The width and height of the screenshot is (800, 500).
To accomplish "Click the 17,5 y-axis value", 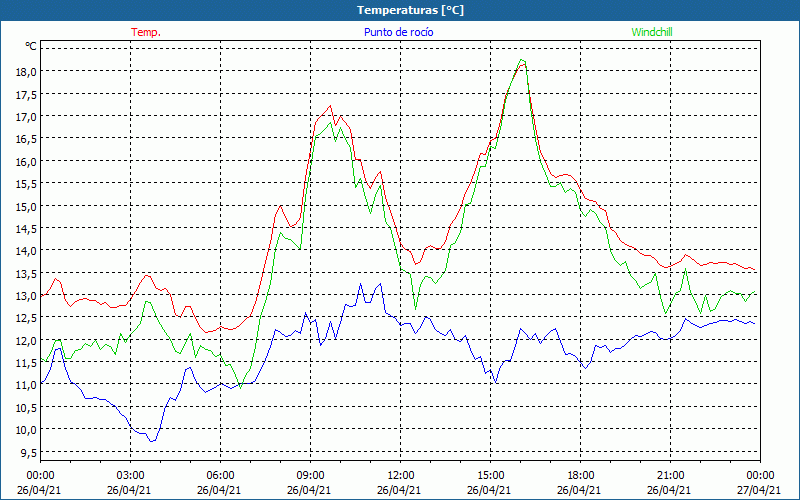I will [27, 94].
